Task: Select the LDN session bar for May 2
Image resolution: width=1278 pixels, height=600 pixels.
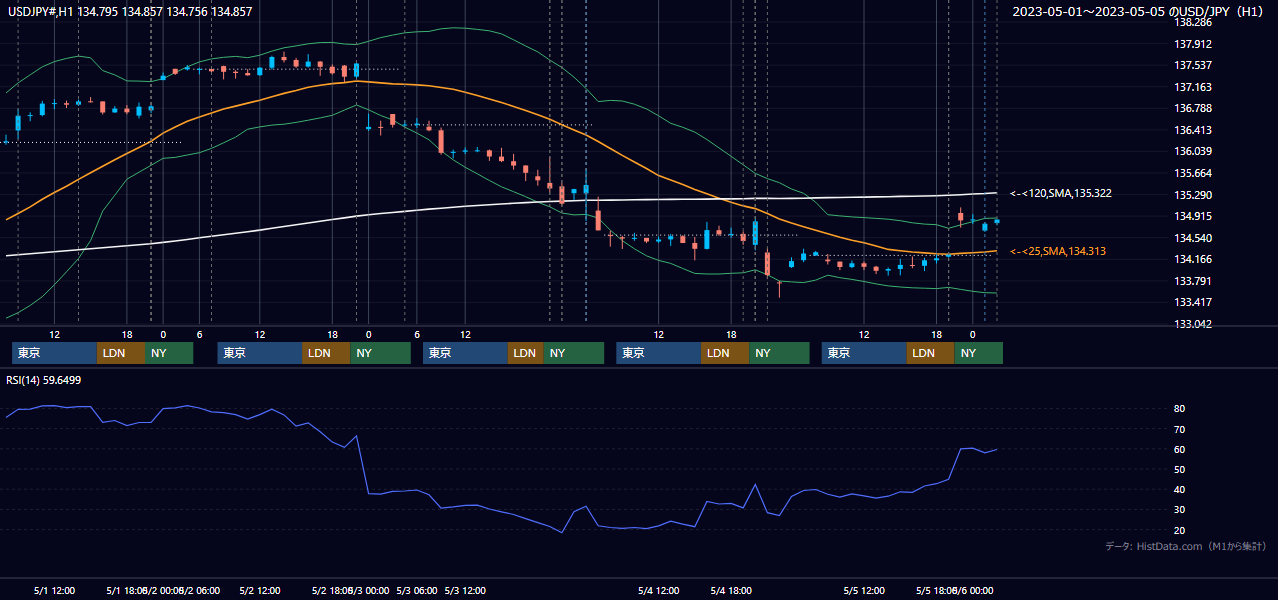Action: coord(326,353)
